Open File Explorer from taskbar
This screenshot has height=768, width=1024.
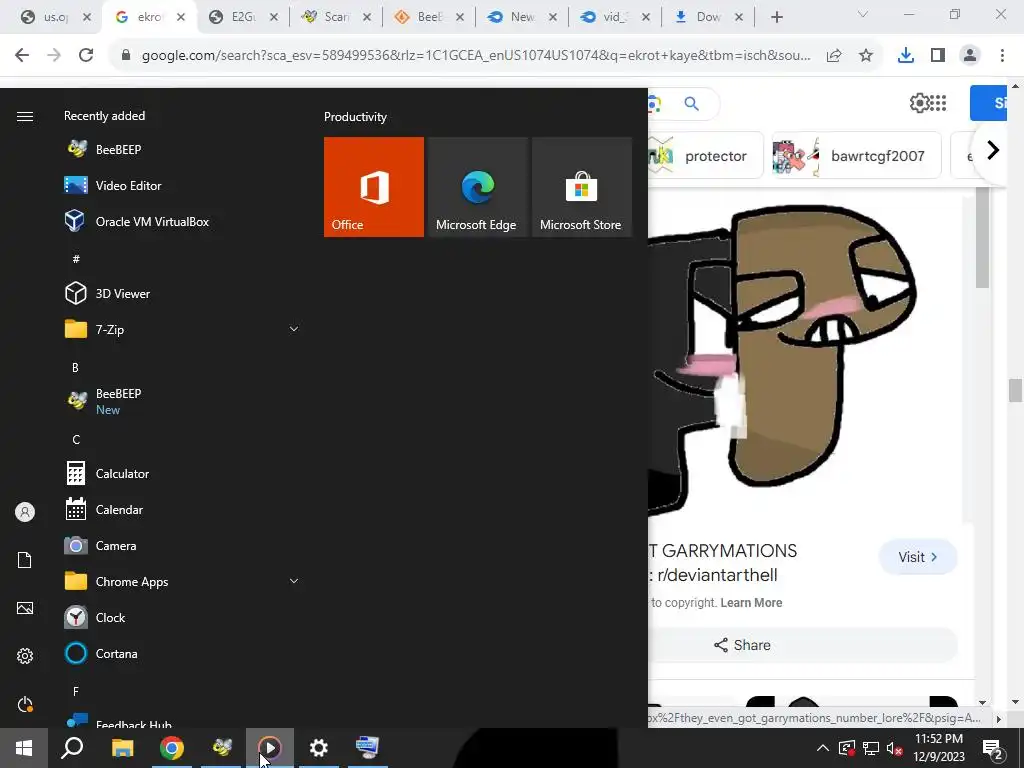pyautogui.click(x=122, y=748)
